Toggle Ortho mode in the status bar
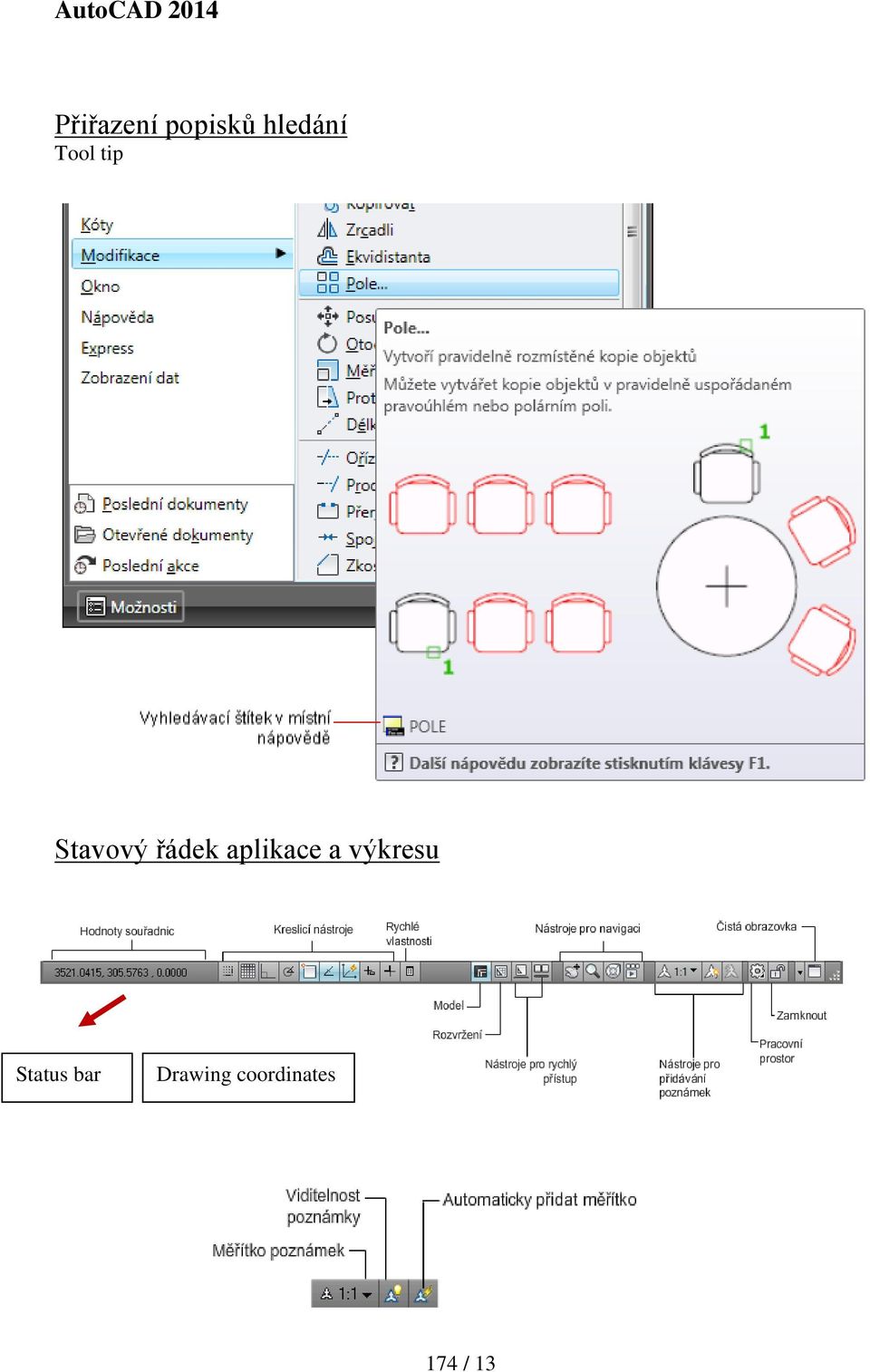 (x=267, y=971)
